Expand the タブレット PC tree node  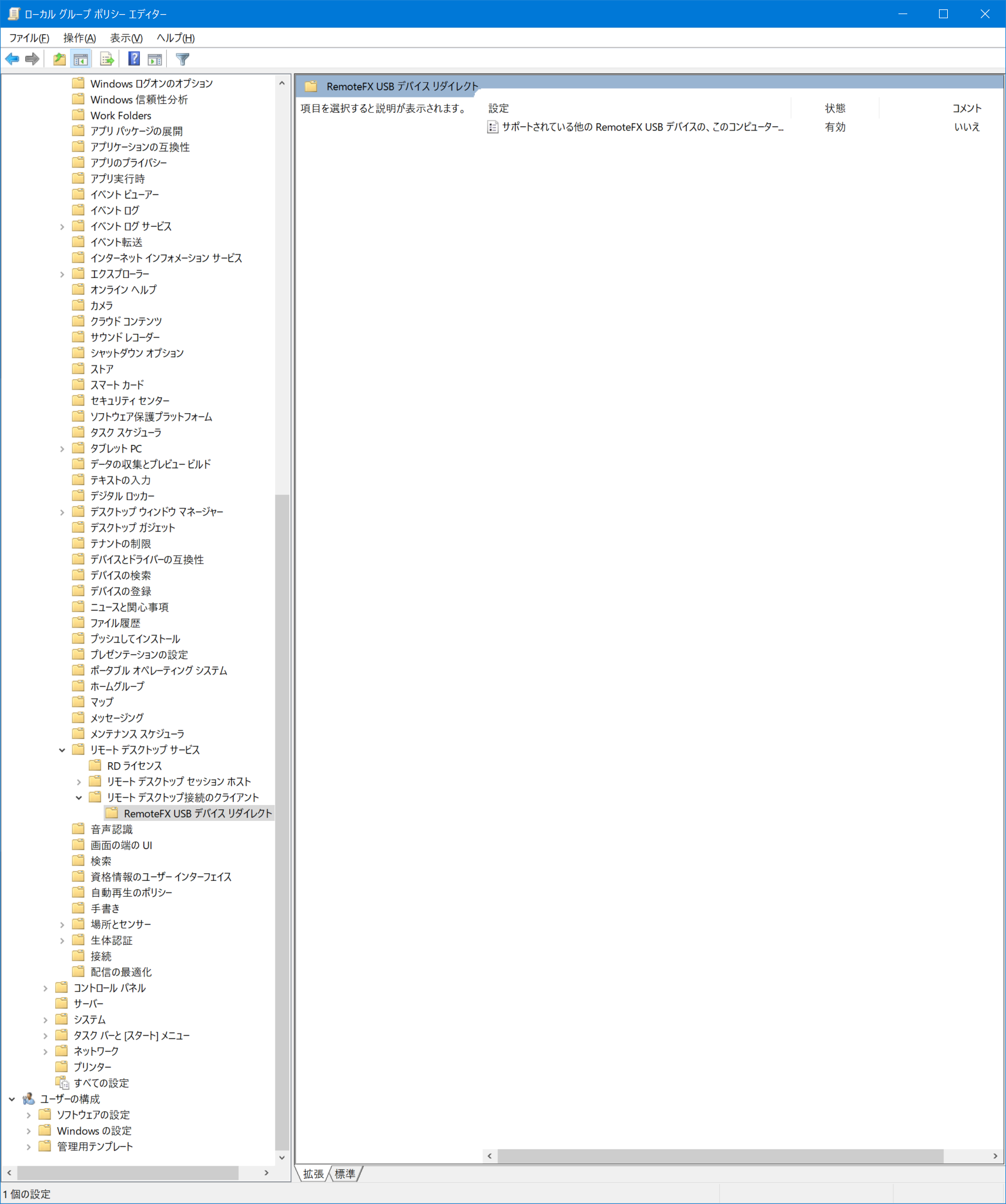(x=62, y=448)
